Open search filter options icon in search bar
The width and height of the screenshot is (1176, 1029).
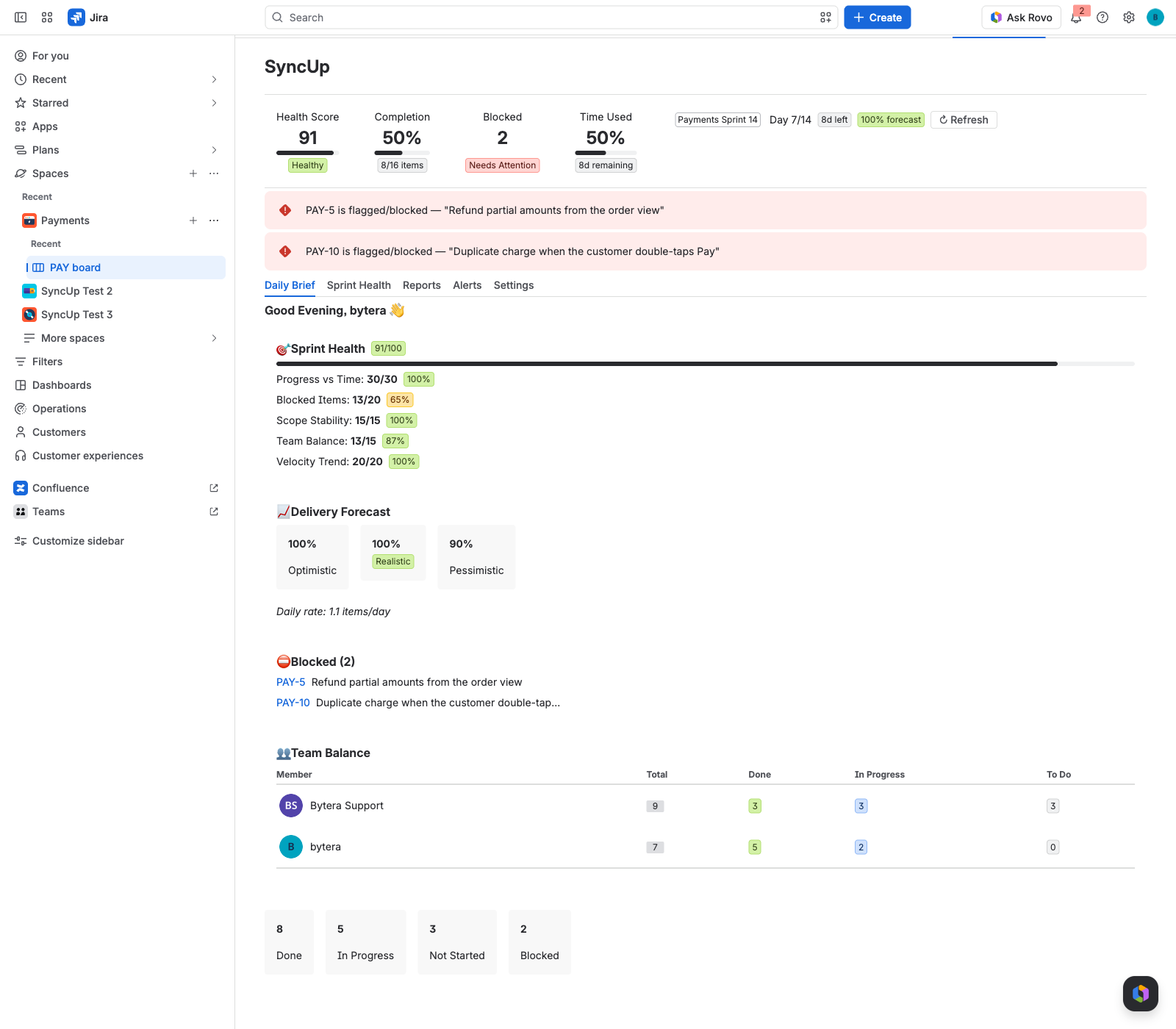coord(825,18)
